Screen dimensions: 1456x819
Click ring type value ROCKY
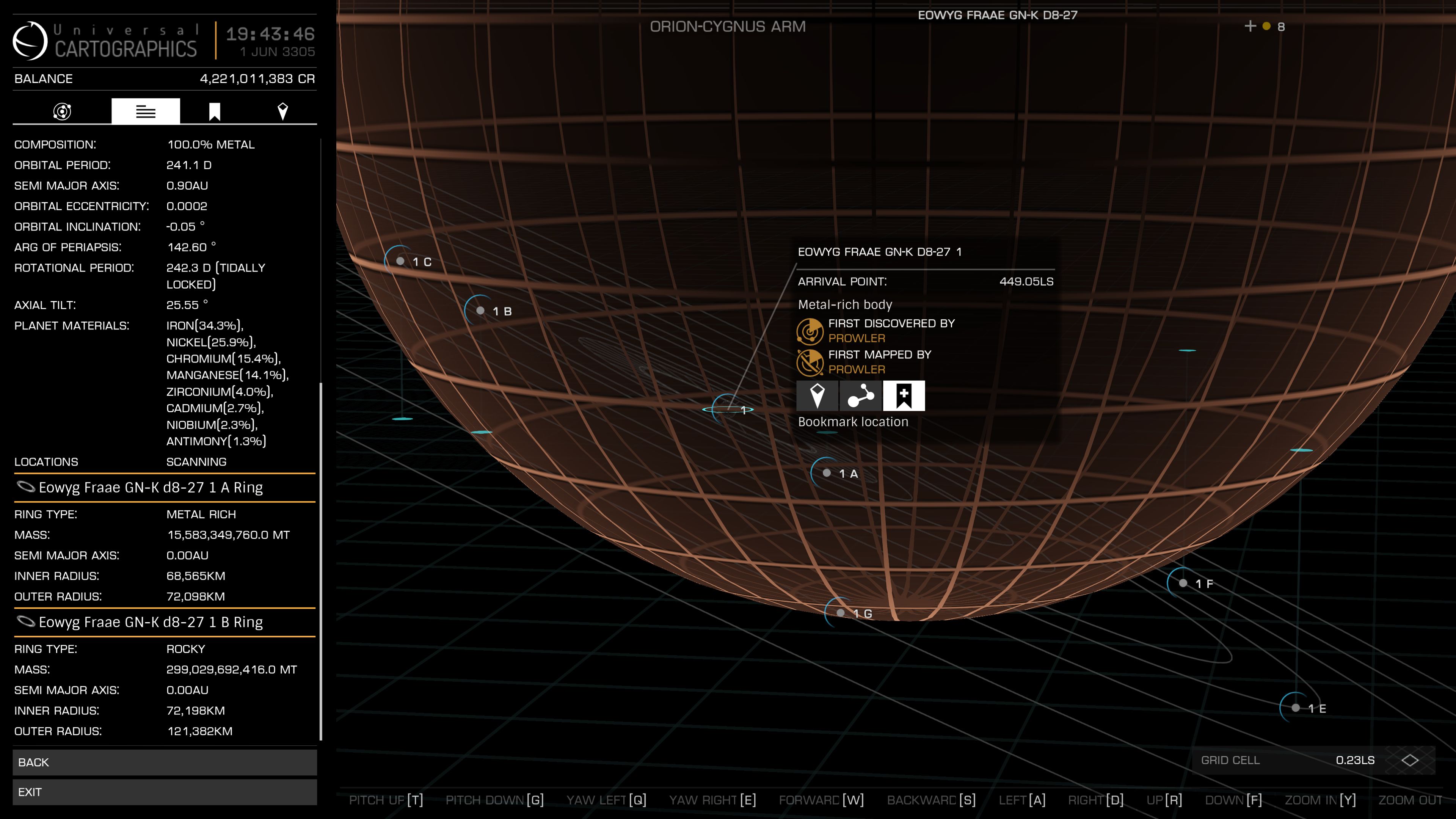point(185,649)
